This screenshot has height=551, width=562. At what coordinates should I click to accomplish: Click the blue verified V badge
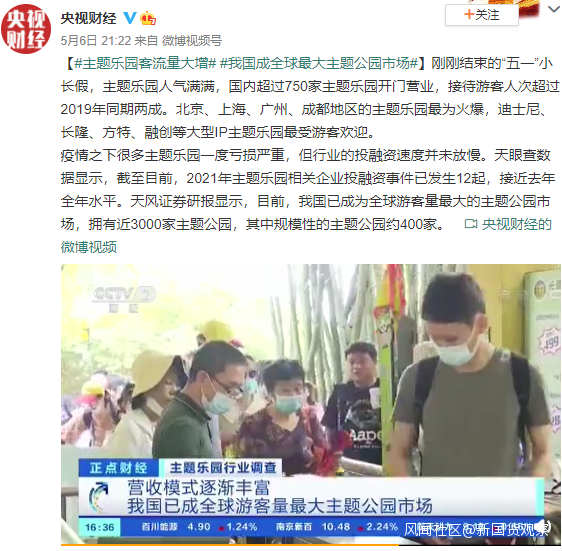tap(129, 18)
